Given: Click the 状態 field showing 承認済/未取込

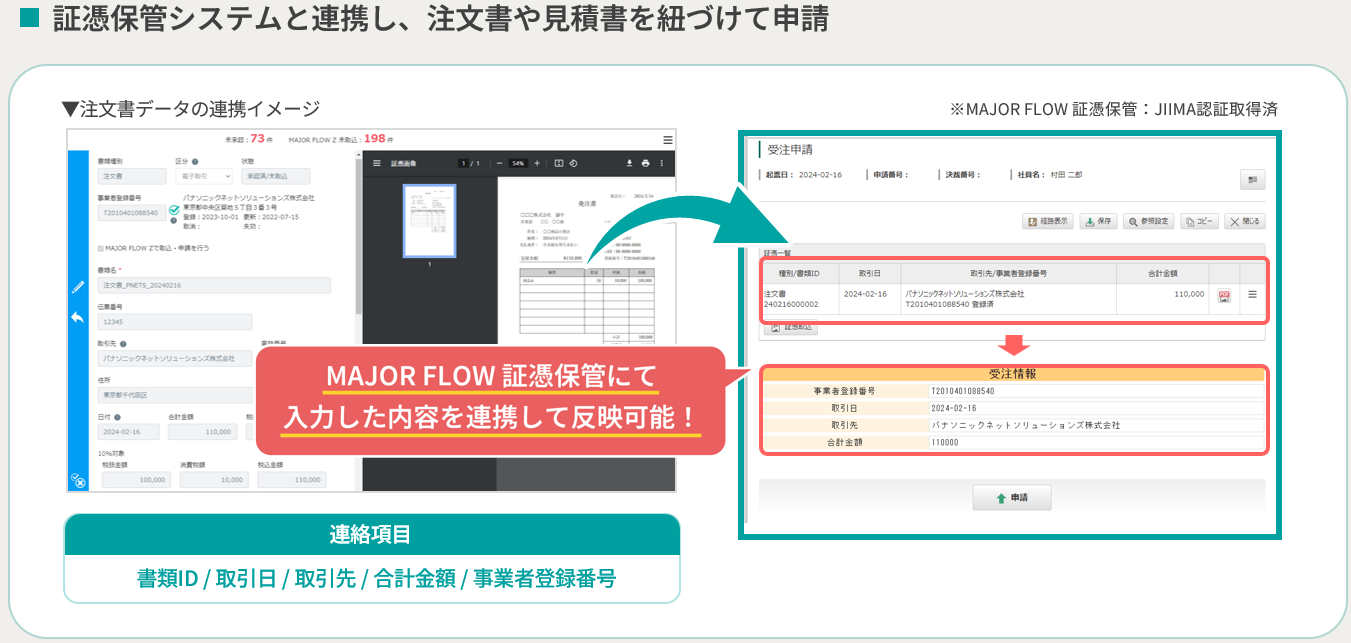Looking at the screenshot, I should [x=275, y=177].
